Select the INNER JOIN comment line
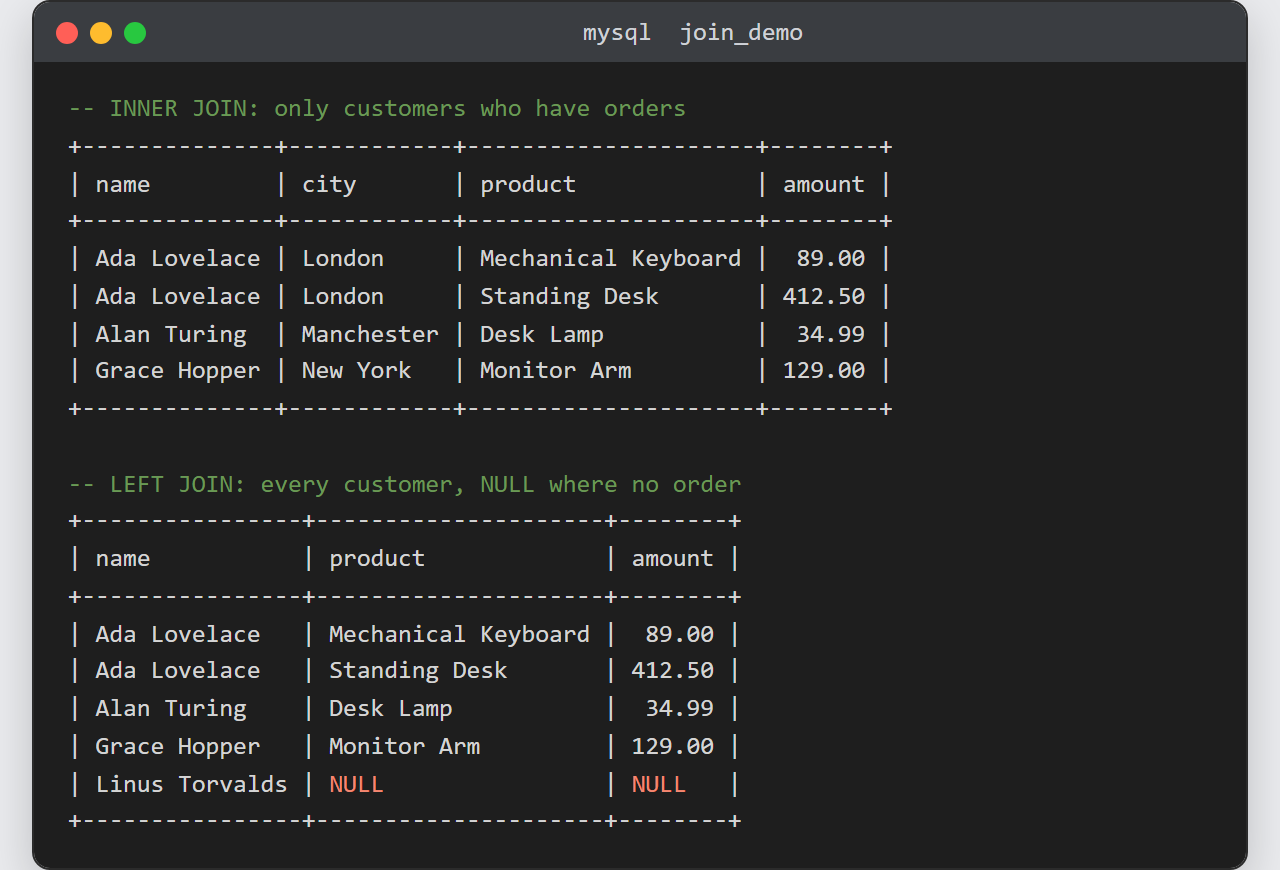 pyautogui.click(x=377, y=108)
